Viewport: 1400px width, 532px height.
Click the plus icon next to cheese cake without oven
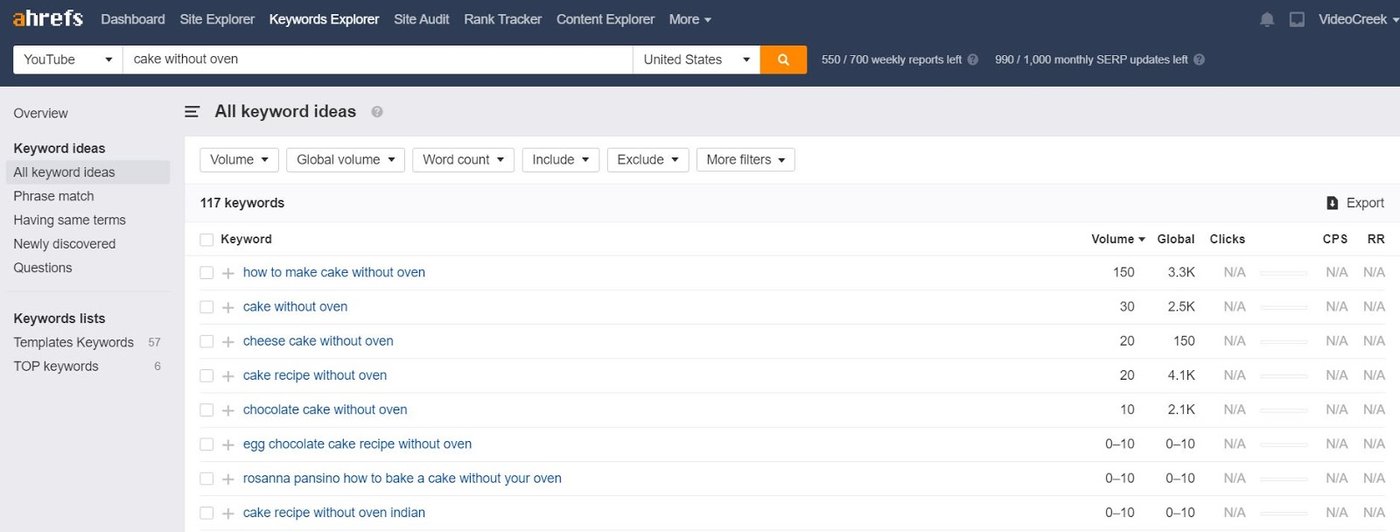228,342
